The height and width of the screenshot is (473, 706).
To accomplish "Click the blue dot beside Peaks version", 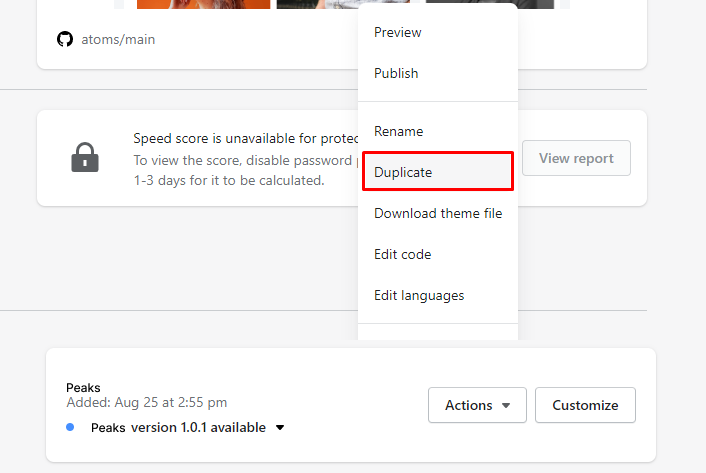I will (x=70, y=427).
